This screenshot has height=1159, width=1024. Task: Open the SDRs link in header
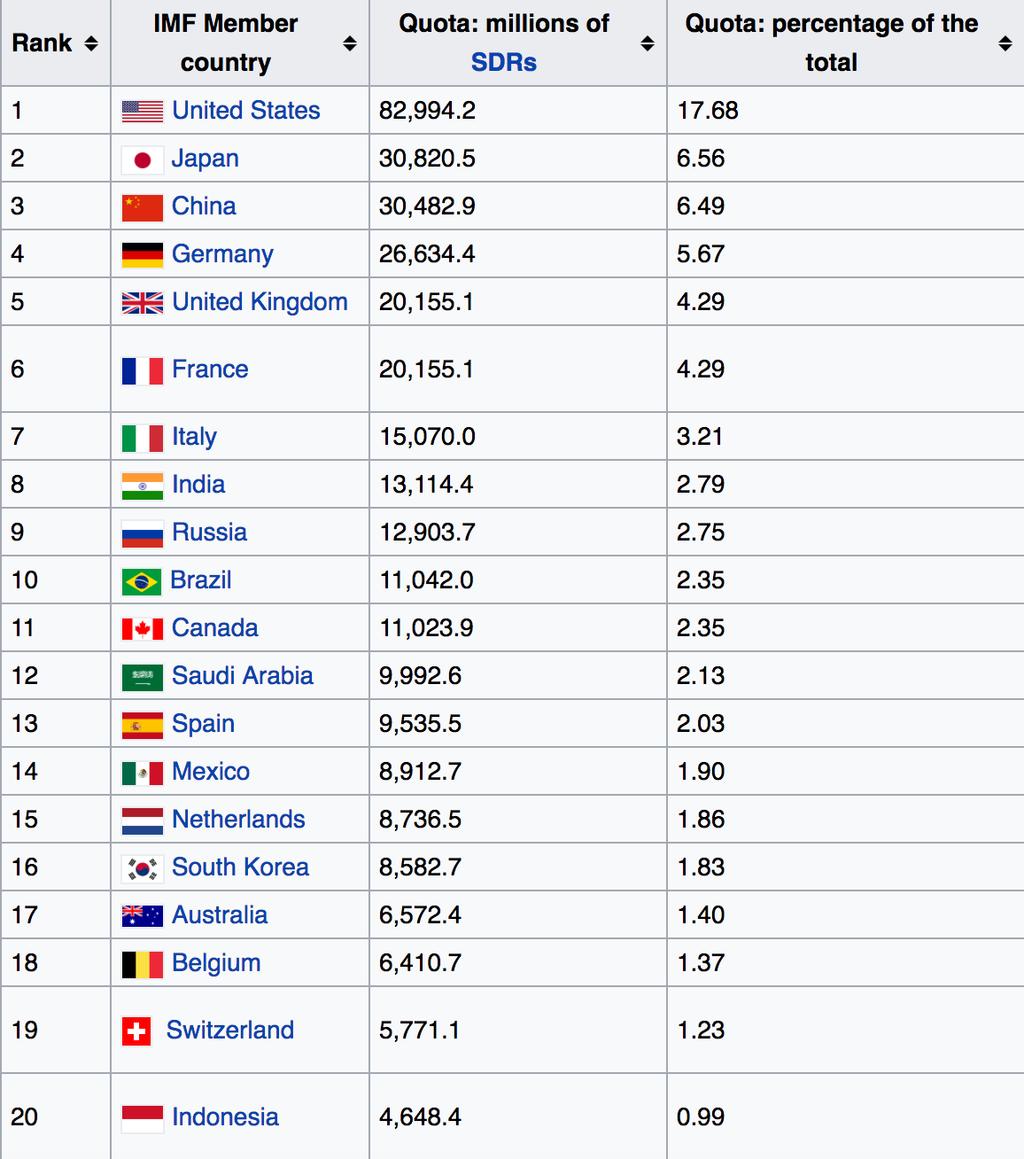503,63
